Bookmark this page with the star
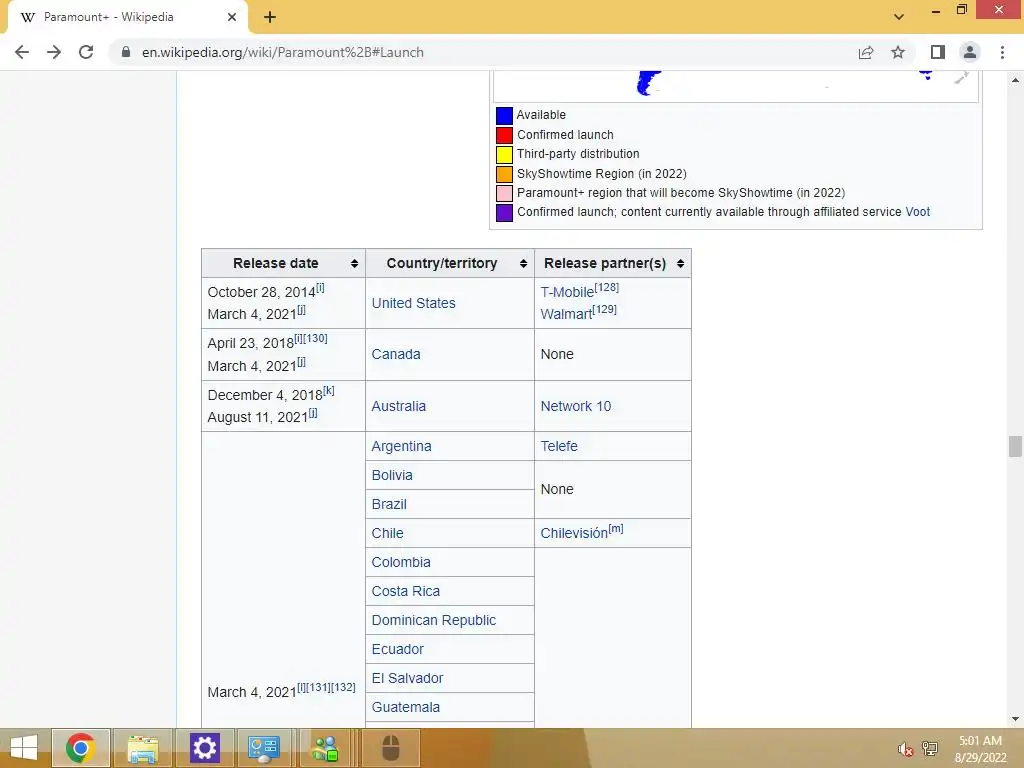 pos(898,52)
